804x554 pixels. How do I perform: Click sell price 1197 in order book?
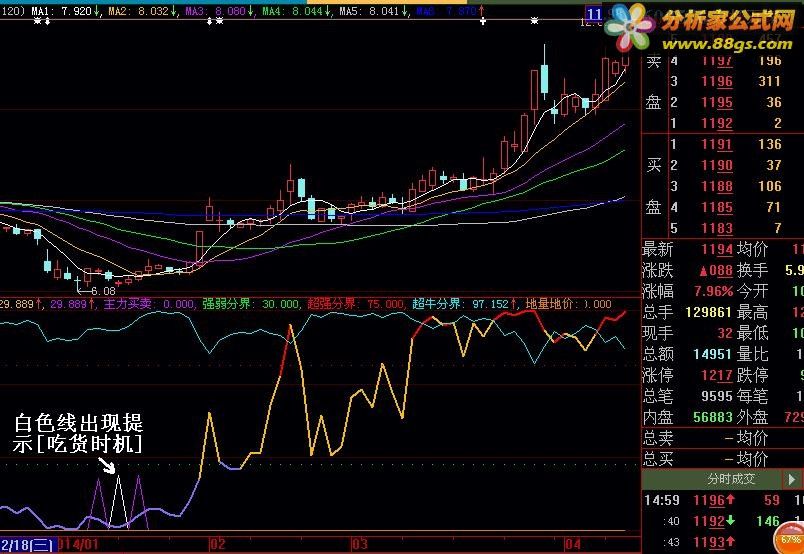pos(717,61)
